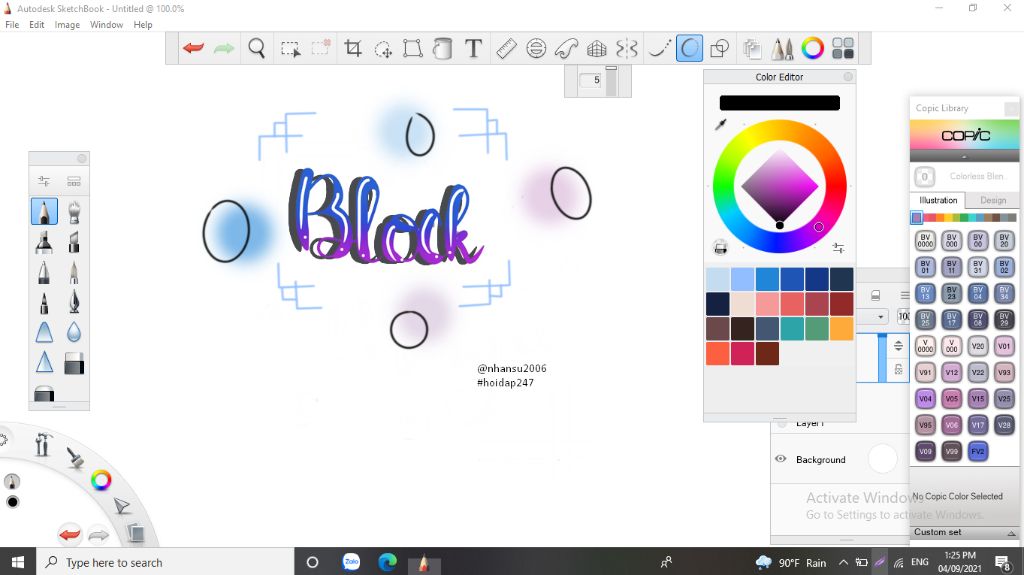The image size is (1024, 575).
Task: Click the green Redo arrow in top toolbar
Action: [x=224, y=48]
